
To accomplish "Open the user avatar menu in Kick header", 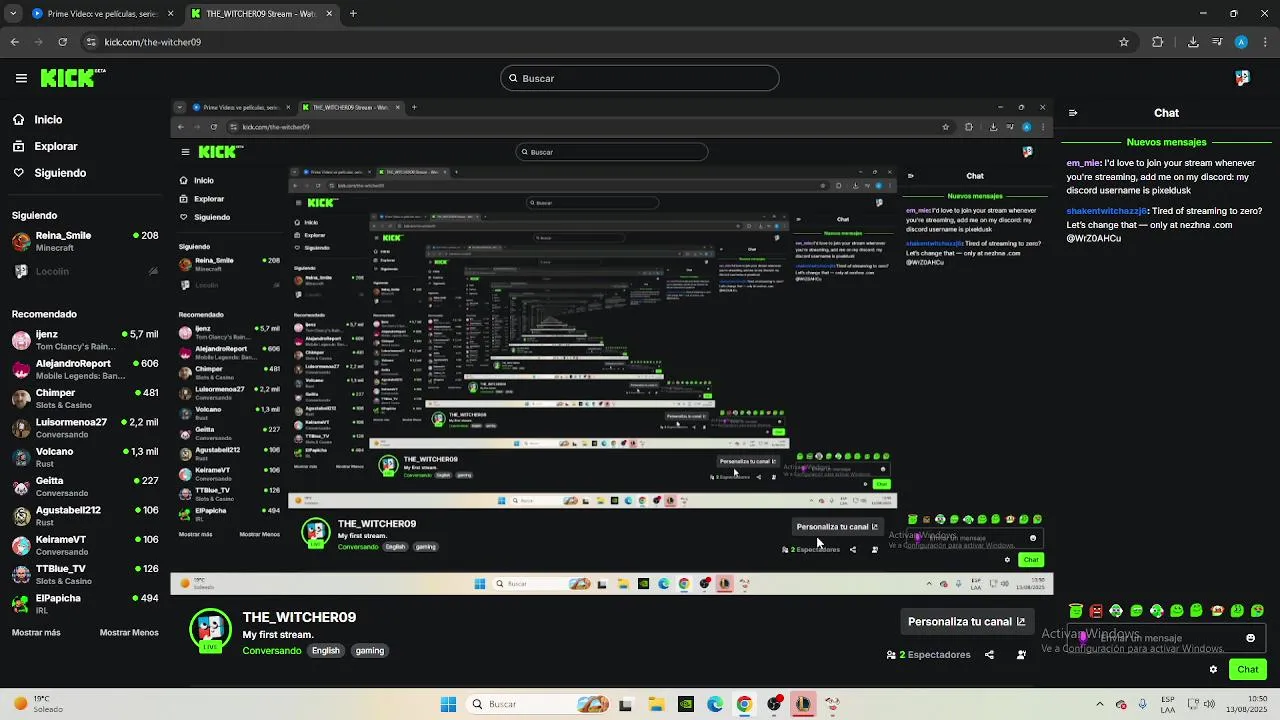I will click(1242, 78).
